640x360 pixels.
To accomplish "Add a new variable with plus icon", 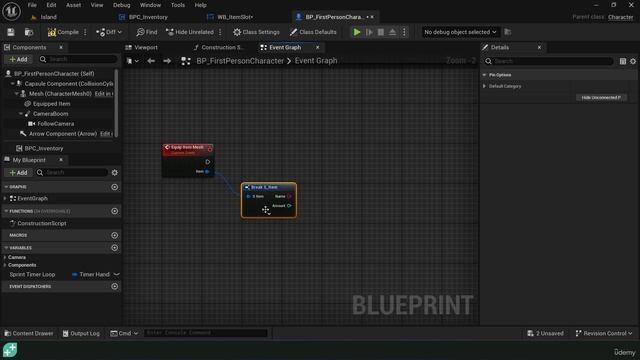I will 115,248.
